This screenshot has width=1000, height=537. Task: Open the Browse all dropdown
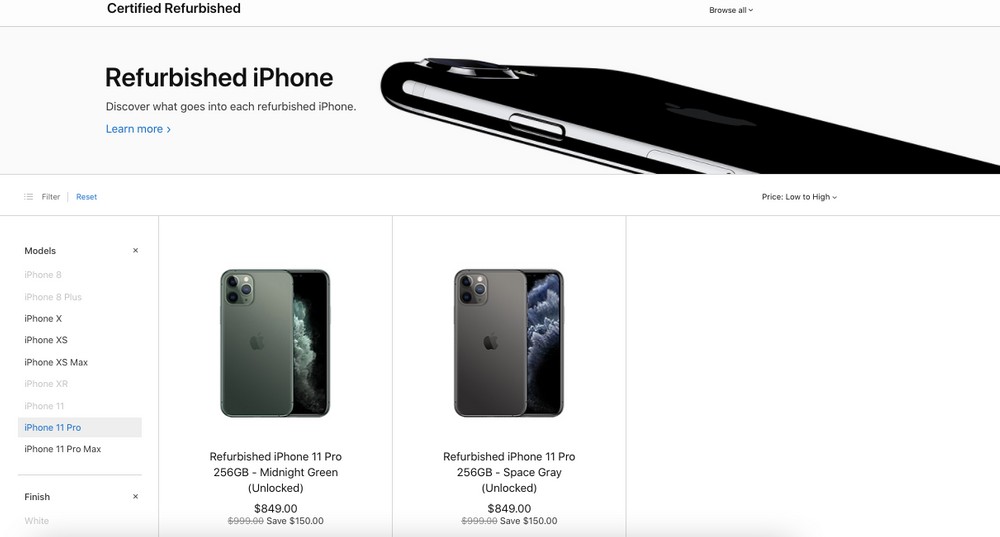tap(731, 10)
